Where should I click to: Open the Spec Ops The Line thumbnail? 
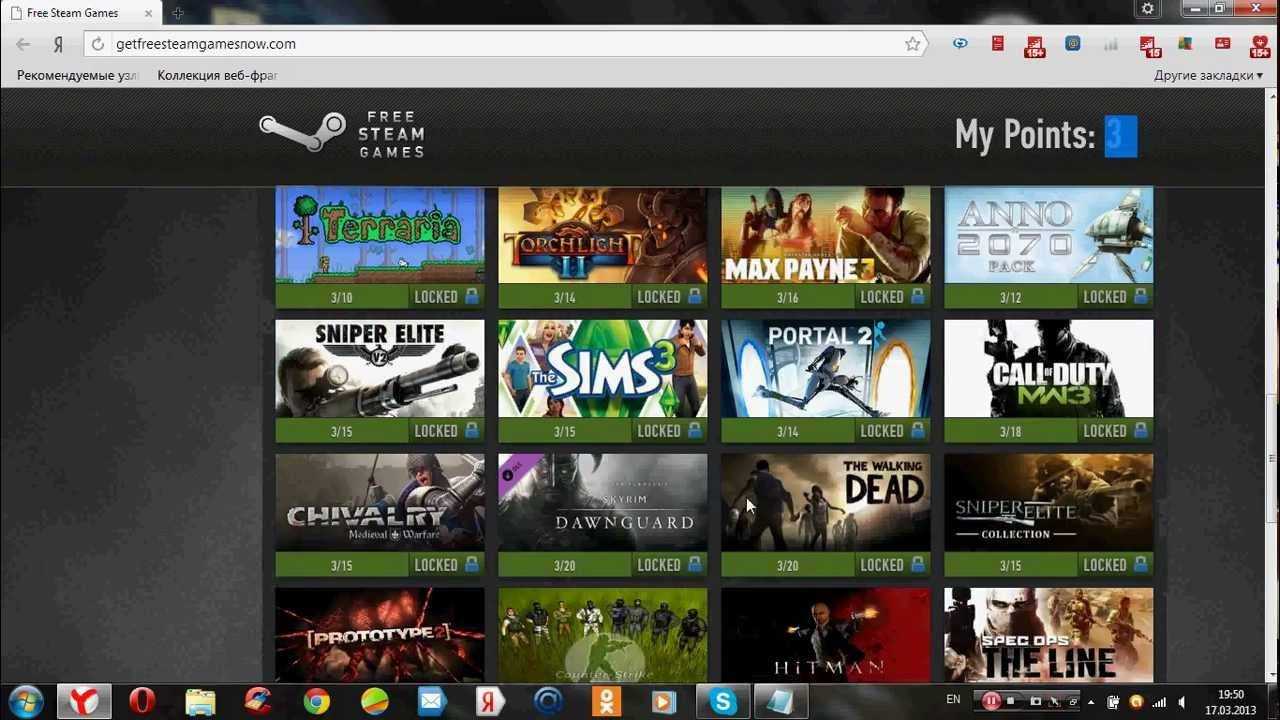(x=1049, y=635)
